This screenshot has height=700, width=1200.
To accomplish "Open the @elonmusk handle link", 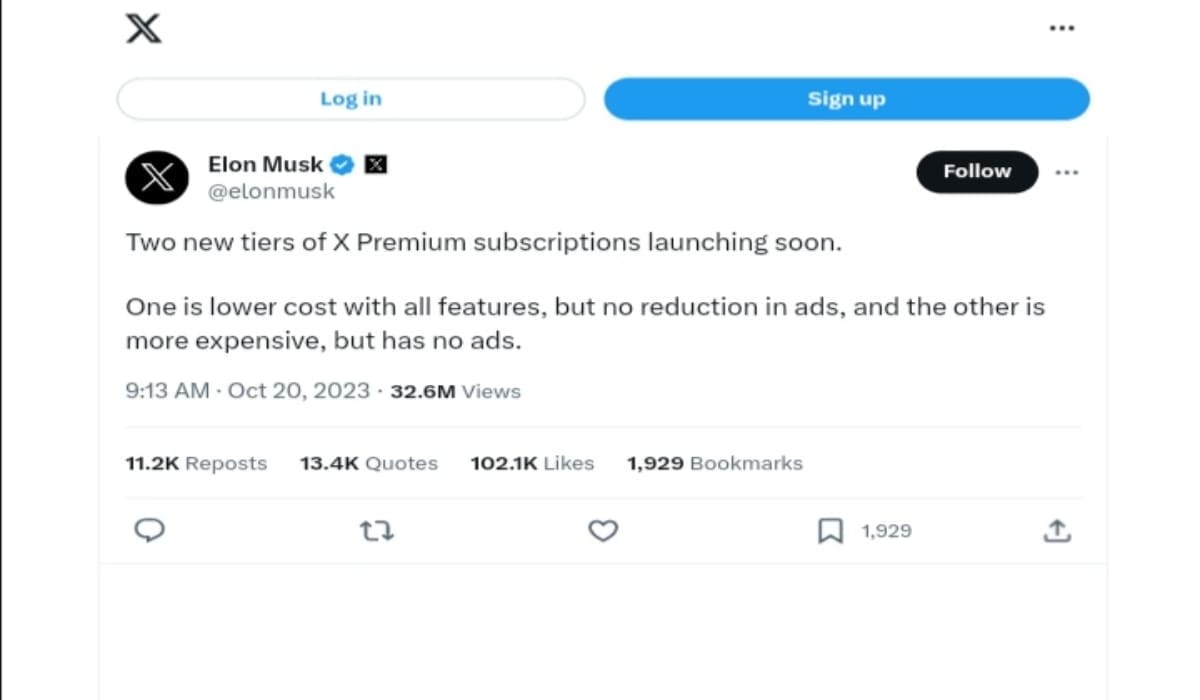I will [x=271, y=191].
